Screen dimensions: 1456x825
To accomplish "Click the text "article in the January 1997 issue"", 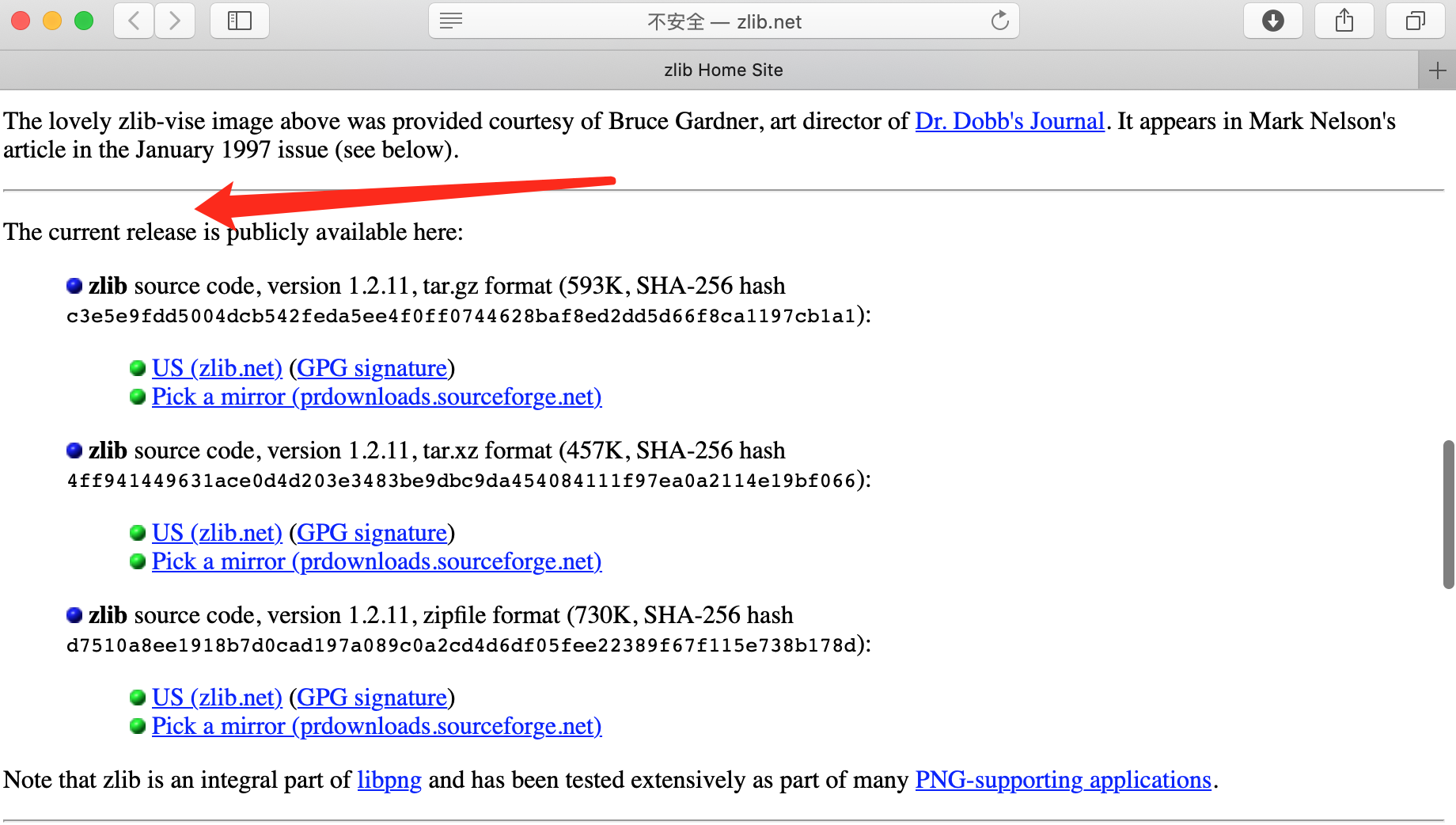I will pos(165,150).
